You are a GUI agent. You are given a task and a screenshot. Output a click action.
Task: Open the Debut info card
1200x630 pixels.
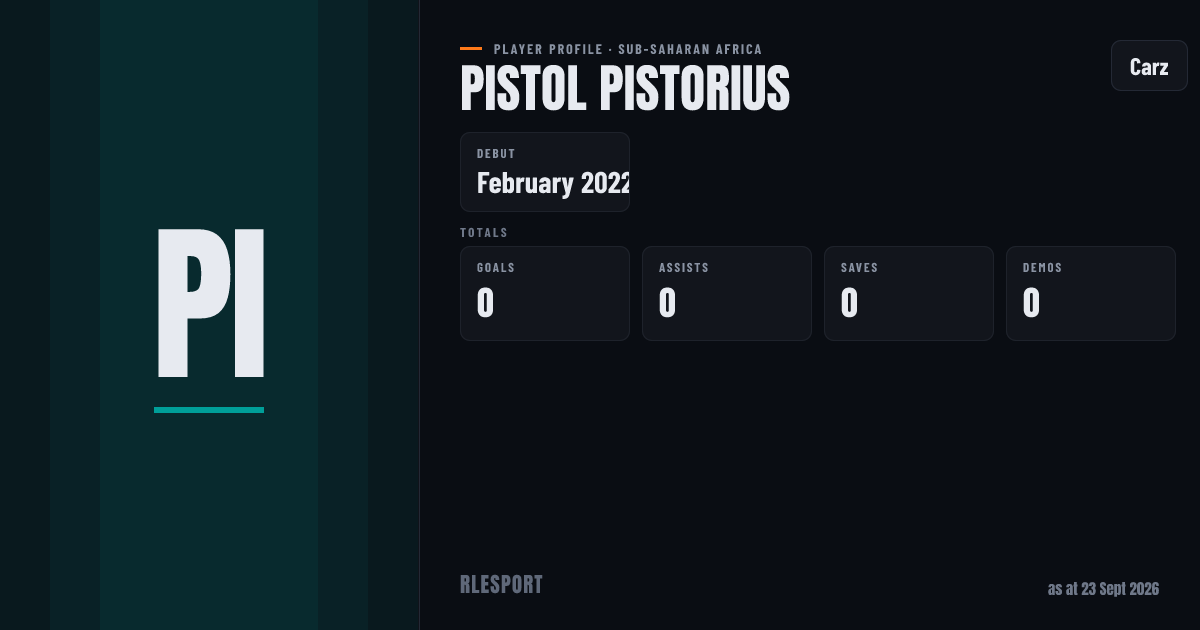[545, 172]
